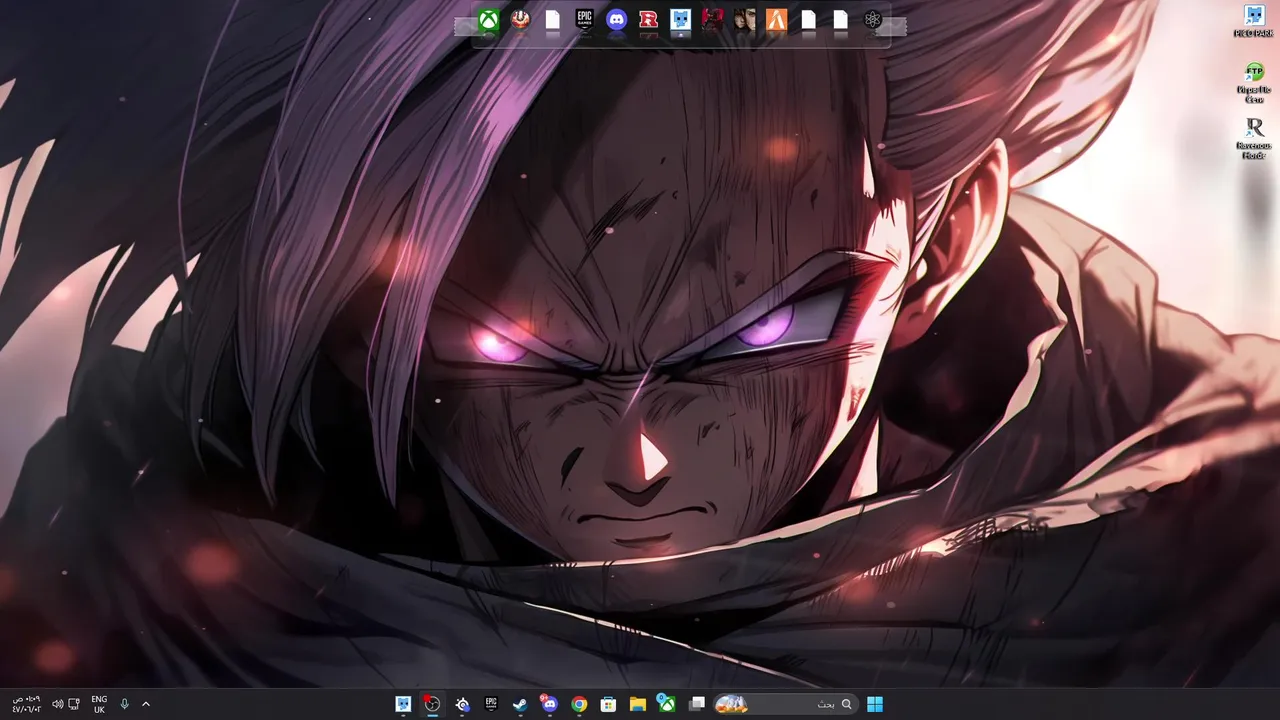
Task: Open the volume speaker tray icon
Action: (x=57, y=704)
